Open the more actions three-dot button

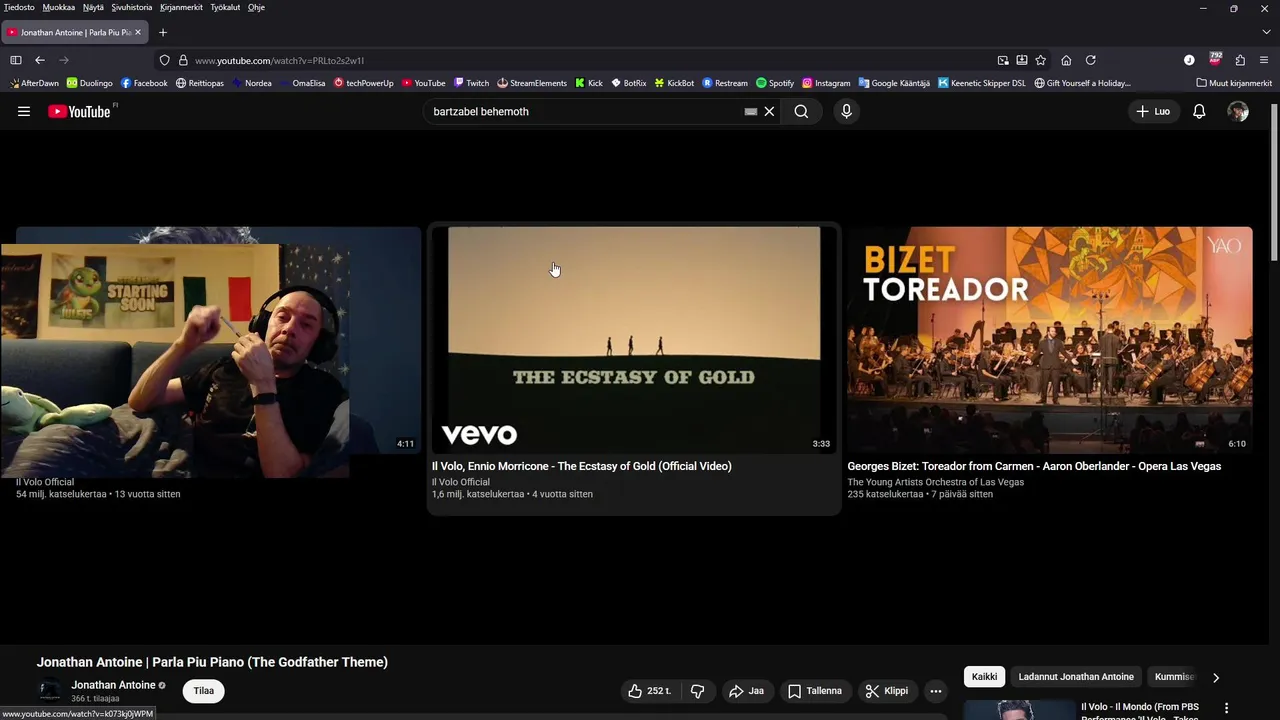pos(935,691)
